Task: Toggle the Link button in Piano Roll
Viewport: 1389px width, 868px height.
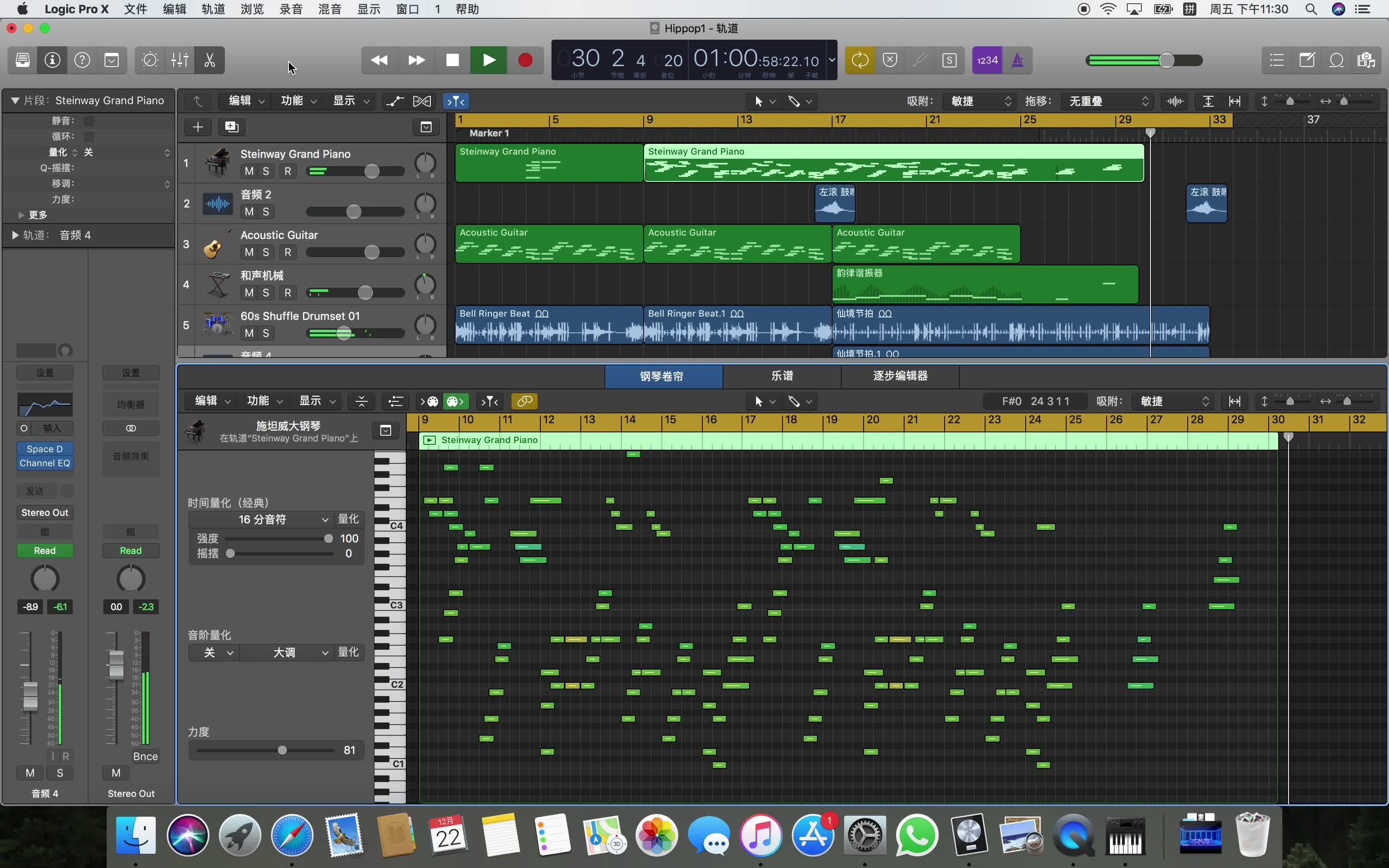Action: [x=525, y=401]
